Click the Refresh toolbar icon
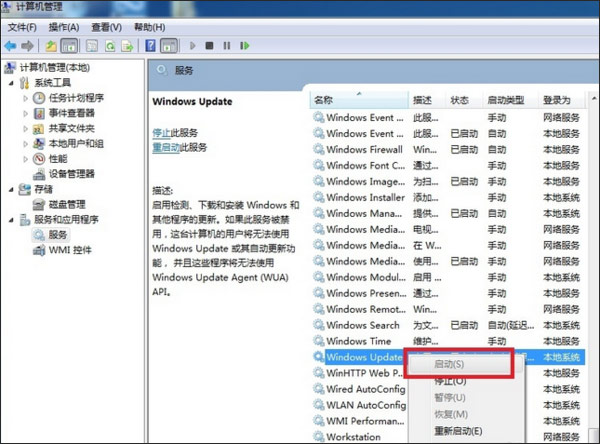The height and width of the screenshot is (444, 600). [110, 46]
